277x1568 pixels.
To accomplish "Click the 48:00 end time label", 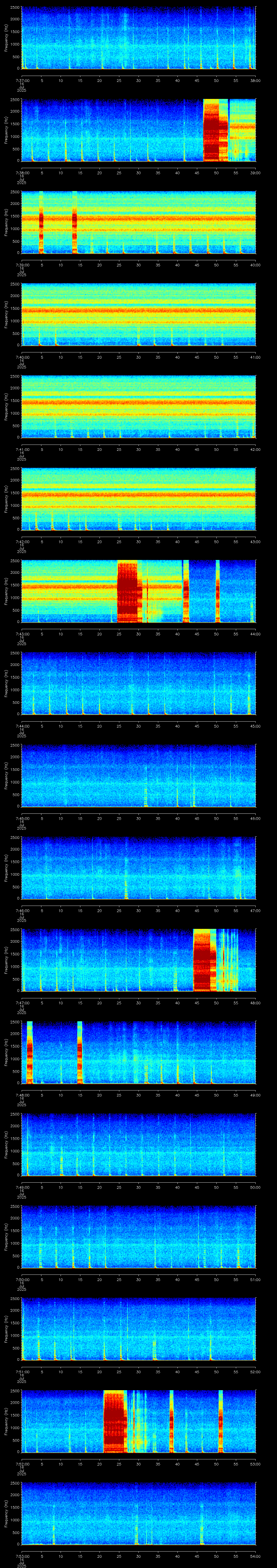I will (x=256, y=1003).
